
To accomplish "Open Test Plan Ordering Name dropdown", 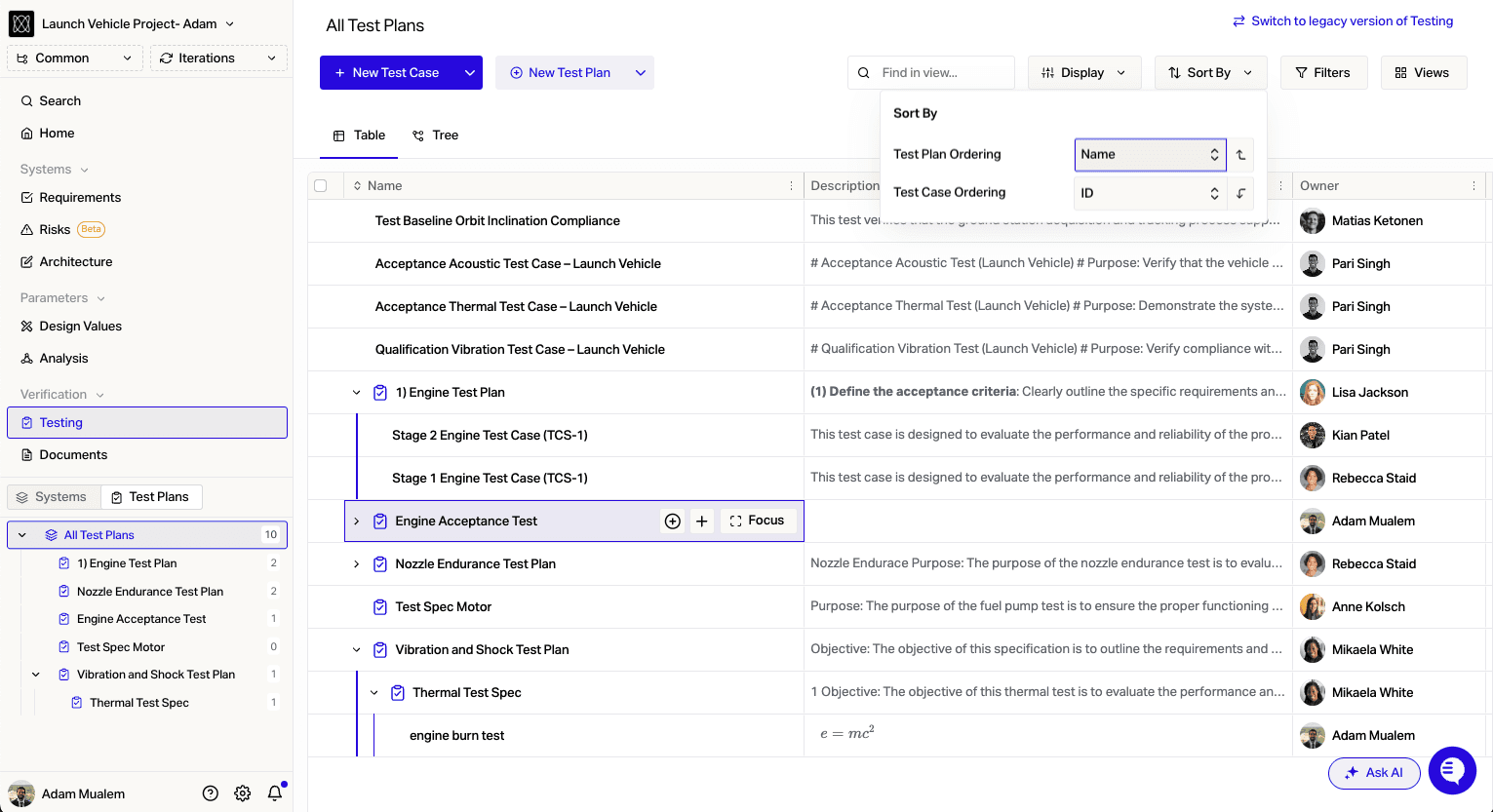I will (1150, 155).
